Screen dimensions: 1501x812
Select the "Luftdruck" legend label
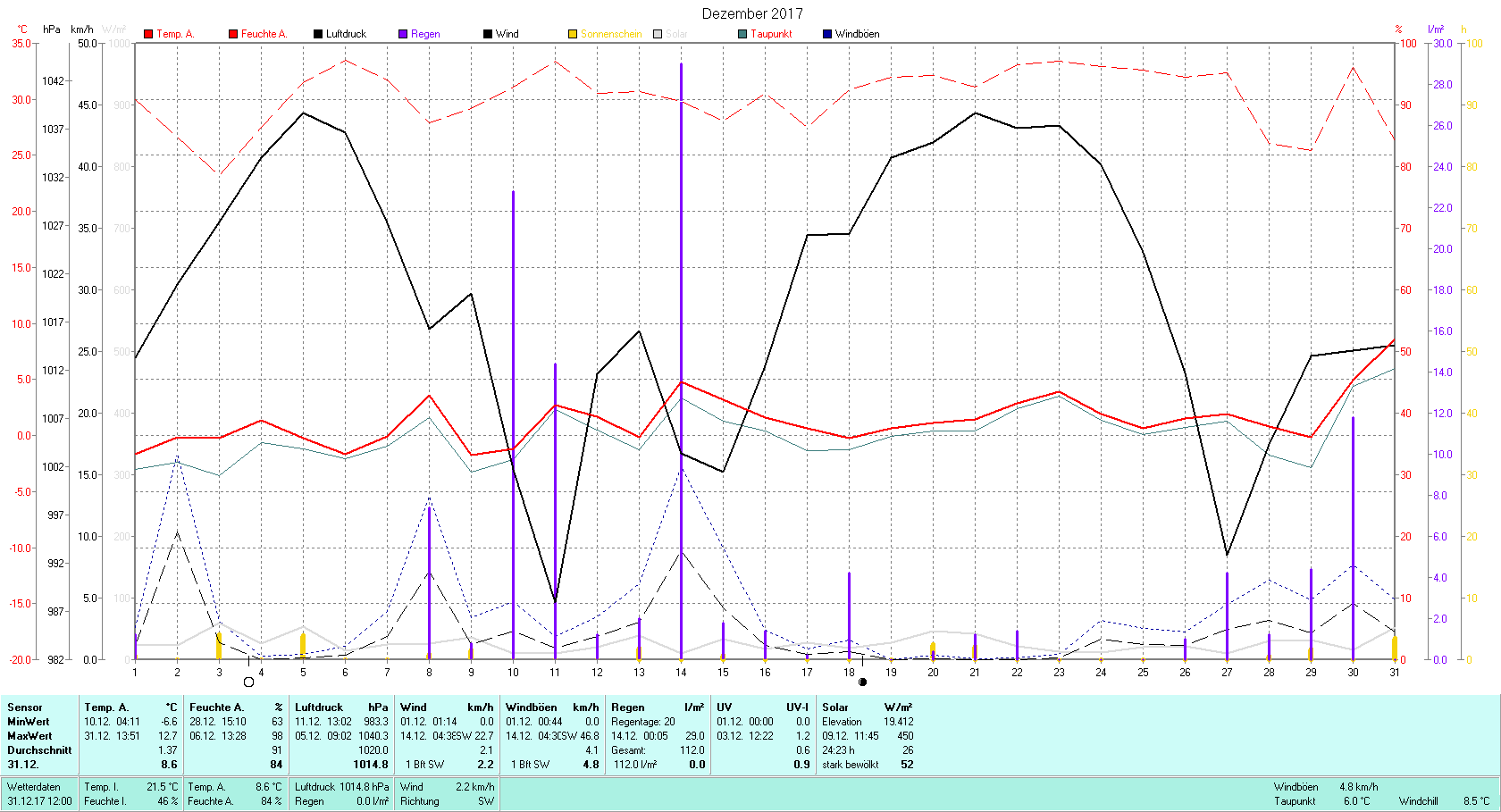click(x=346, y=34)
